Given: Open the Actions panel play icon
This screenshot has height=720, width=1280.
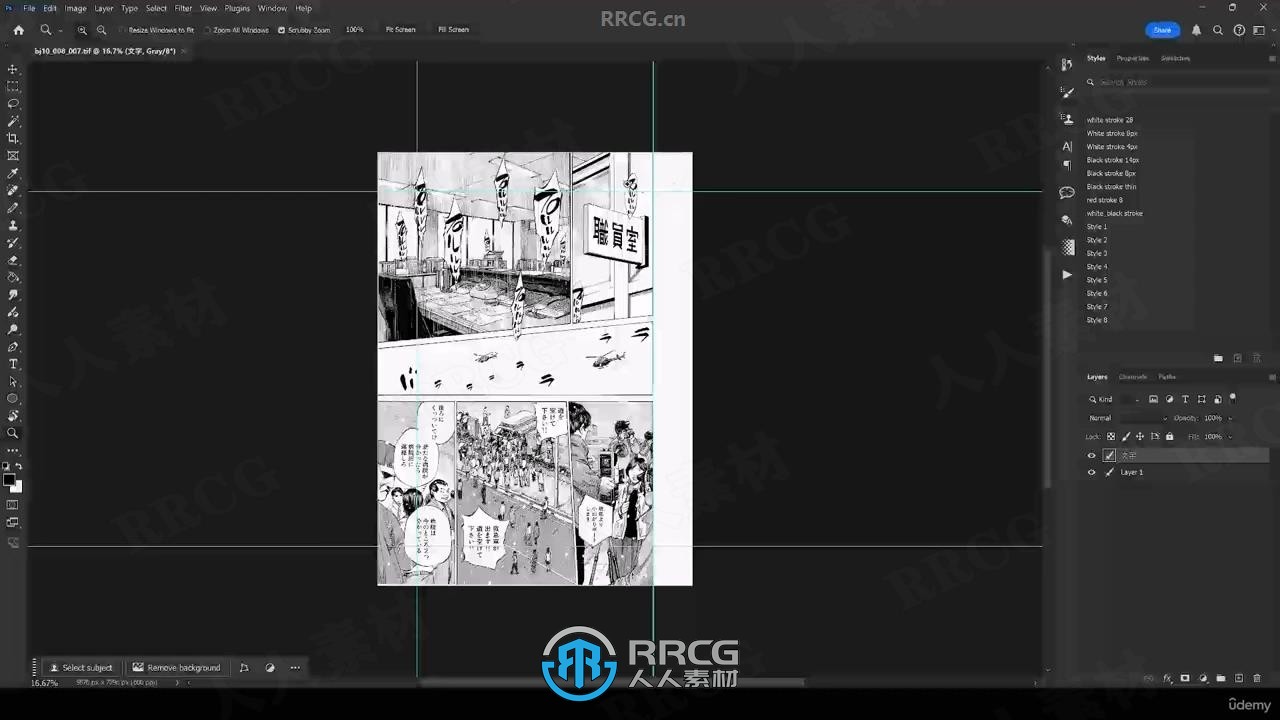Looking at the screenshot, I should [1067, 274].
